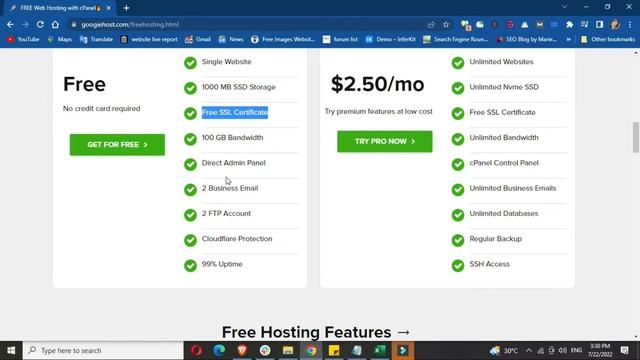Open the taskbar clock and date
640x360 pixels.
600,350
